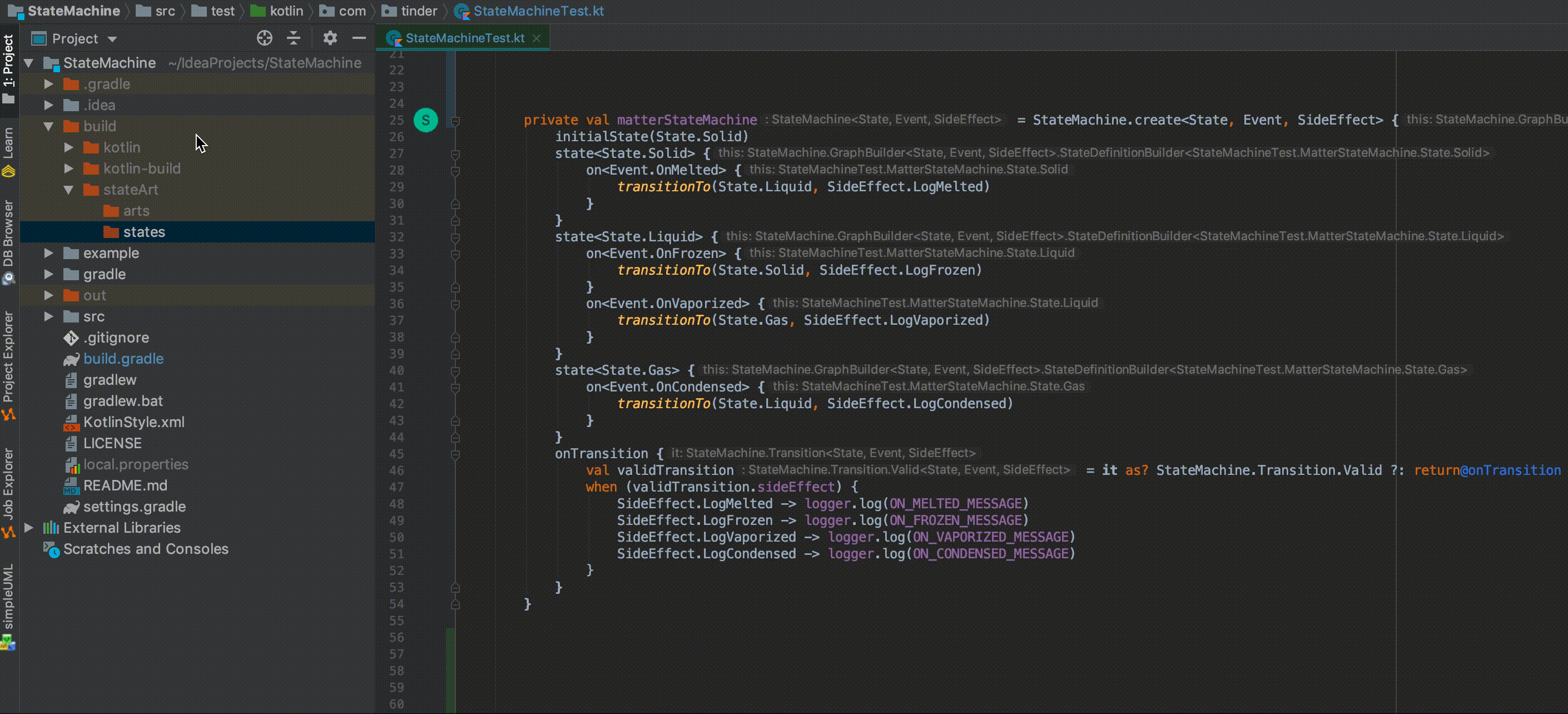This screenshot has width=1568, height=714.
Task: Click the locate/scroll-from-source target icon
Action: pyautogui.click(x=264, y=38)
